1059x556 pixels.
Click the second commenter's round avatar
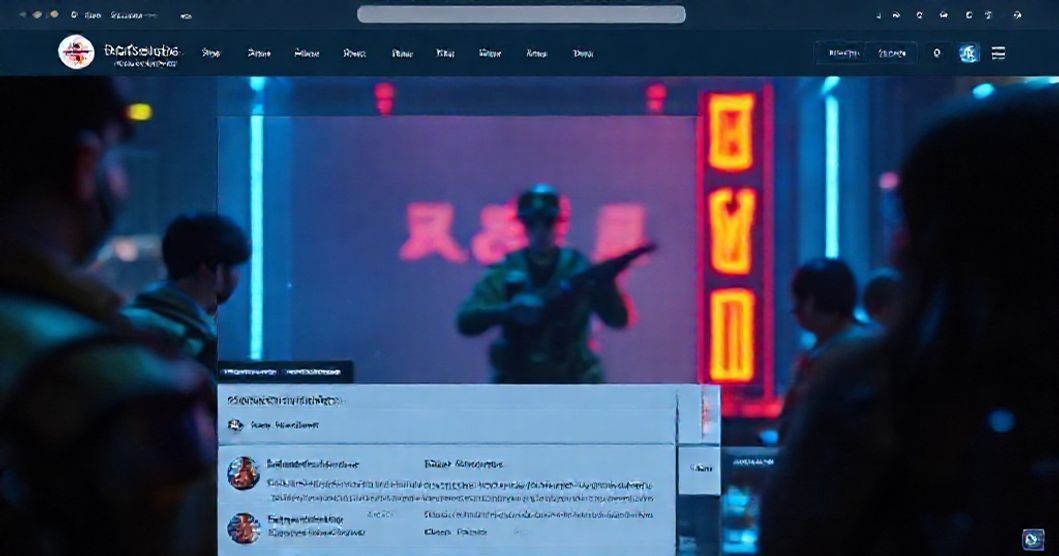click(x=243, y=528)
